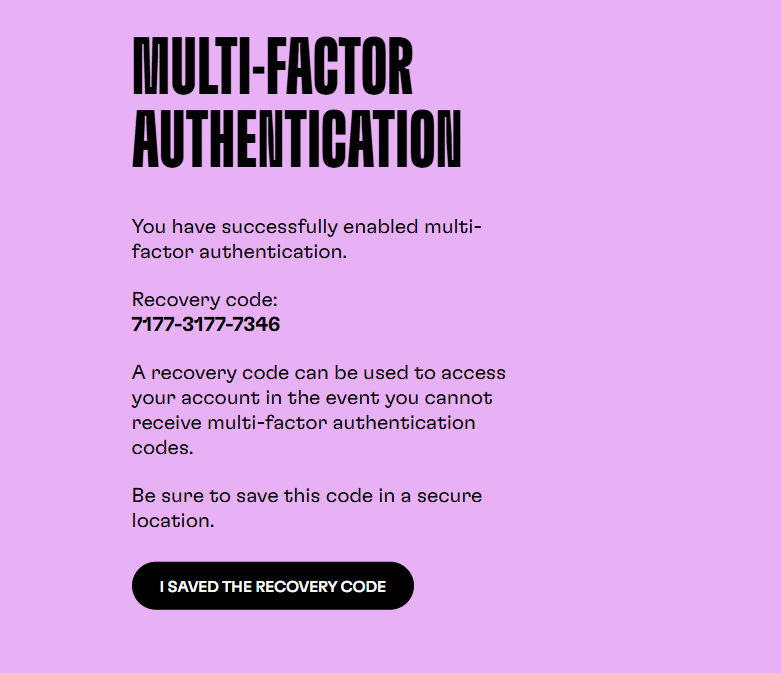Click the 'your account in the event' line
Viewport: 781px width, 673px height.
coord(312,398)
